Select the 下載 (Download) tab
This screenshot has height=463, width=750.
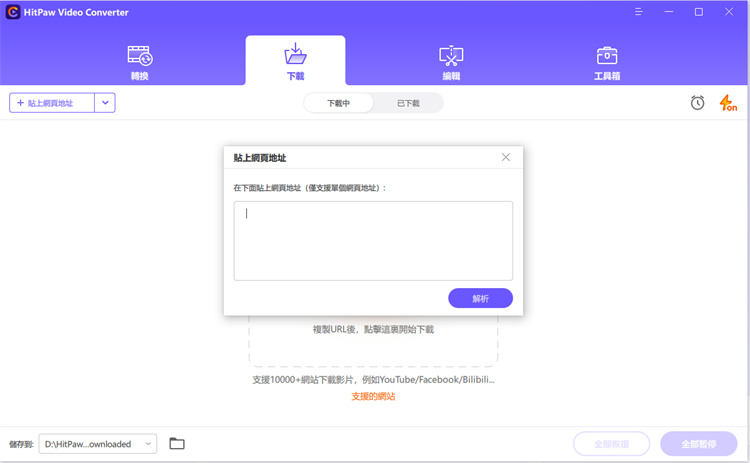295,61
